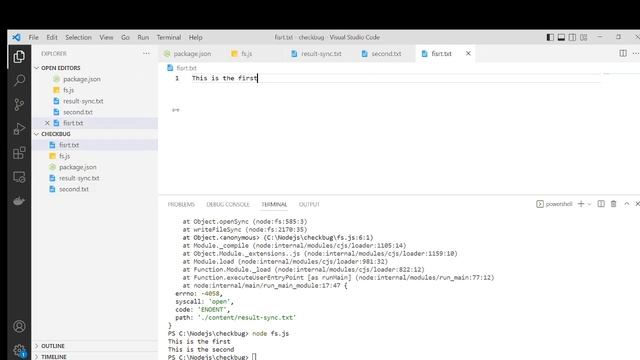640x360 pixels.
Task: Switch to the result-sync.txt editor tab
Action: [321, 53]
